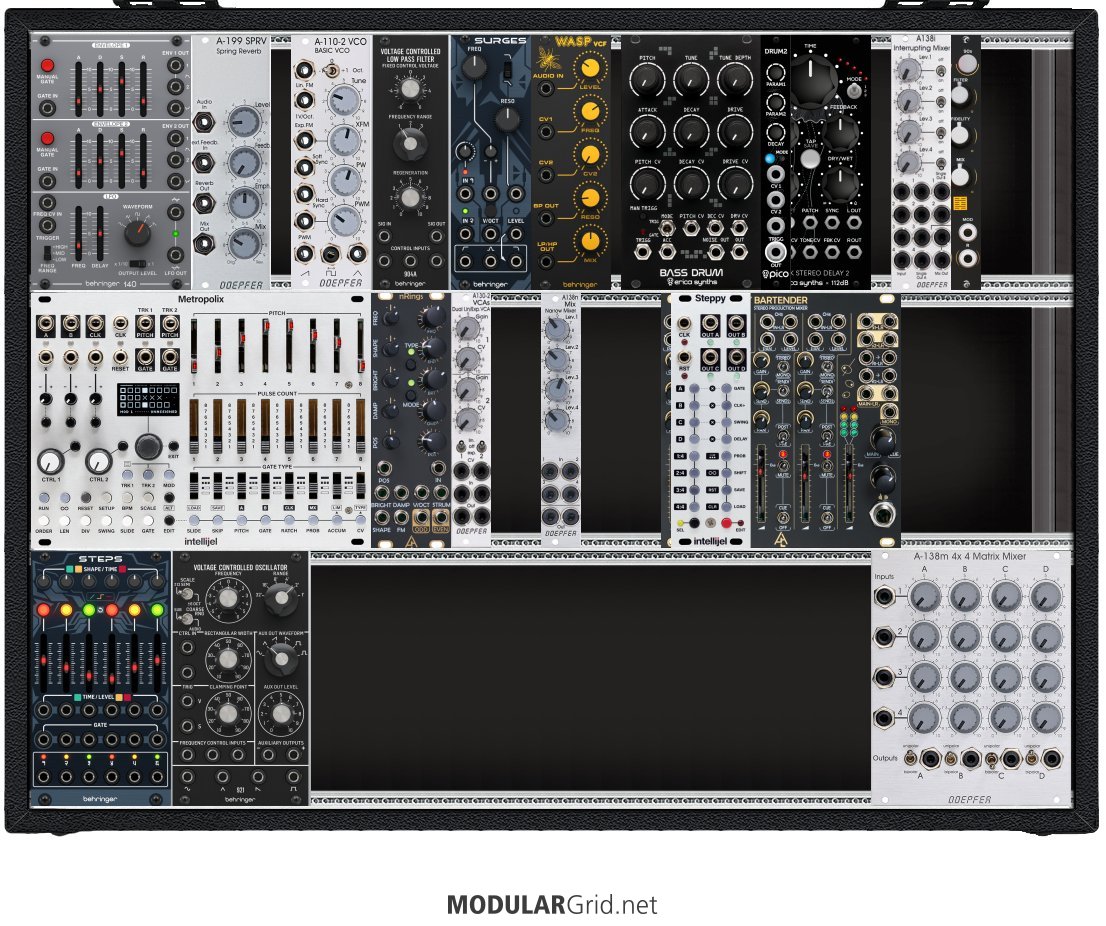Click Metropolix stage 1 pitch slider

pyautogui.click(x=194, y=348)
